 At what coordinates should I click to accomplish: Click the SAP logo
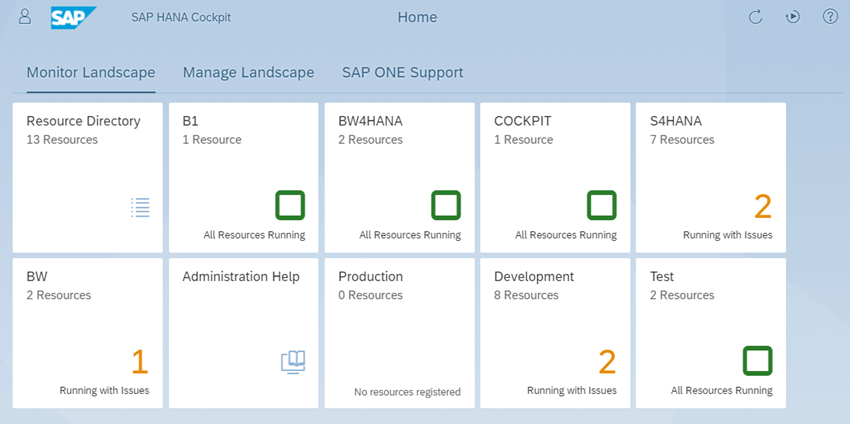click(74, 17)
